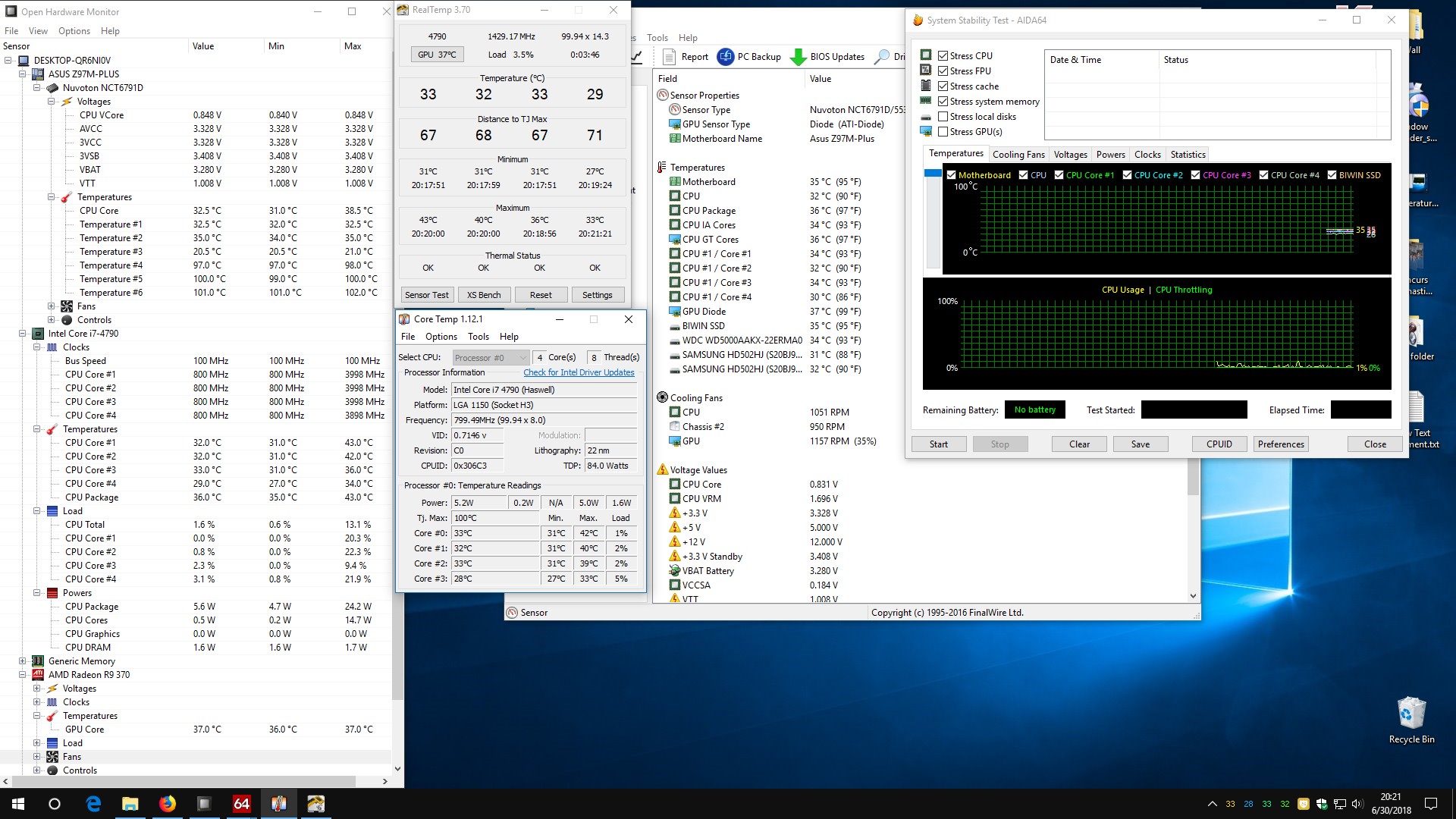Expand the Generic Memory tree node
1456x819 pixels.
[x=22, y=661]
